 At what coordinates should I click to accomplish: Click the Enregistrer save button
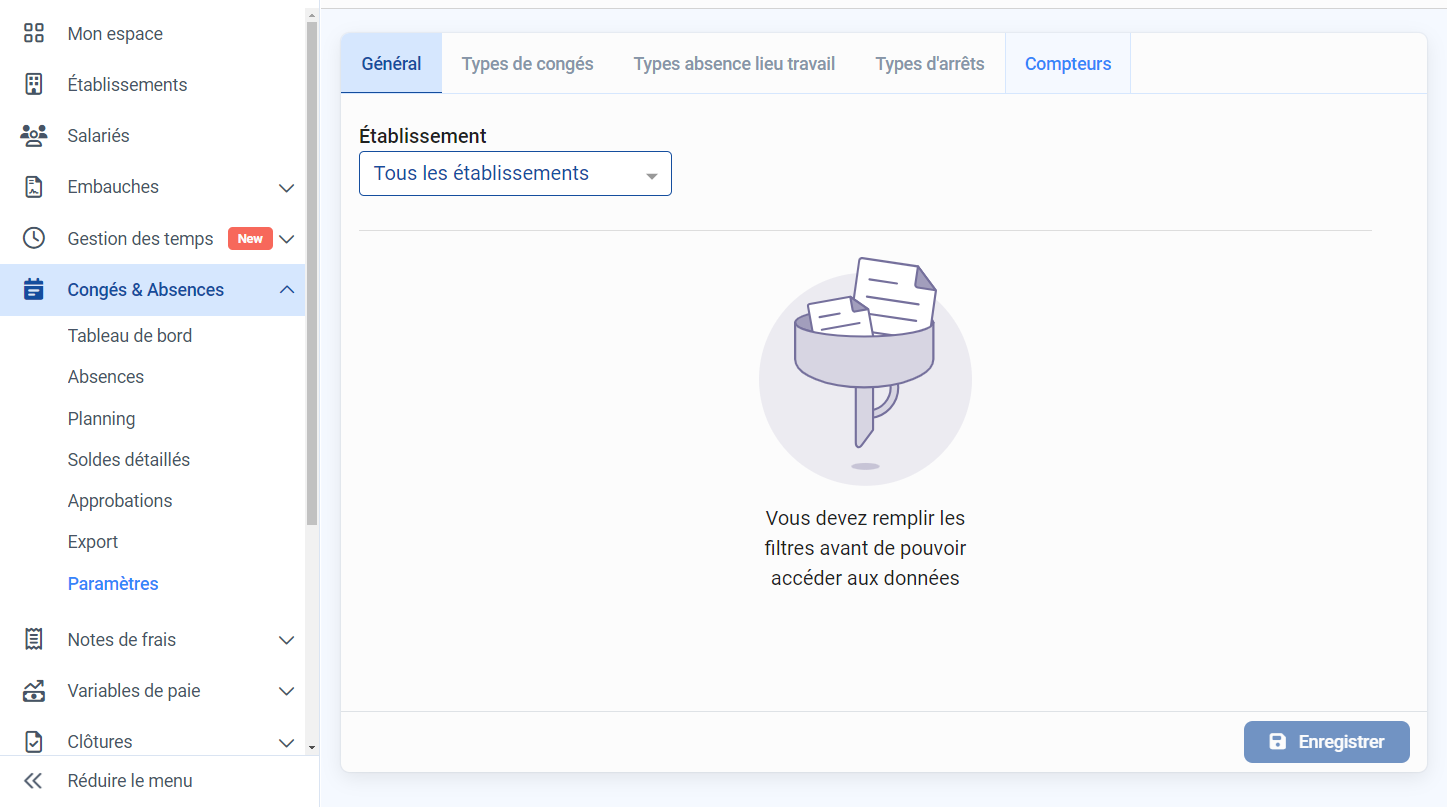[1326, 742]
